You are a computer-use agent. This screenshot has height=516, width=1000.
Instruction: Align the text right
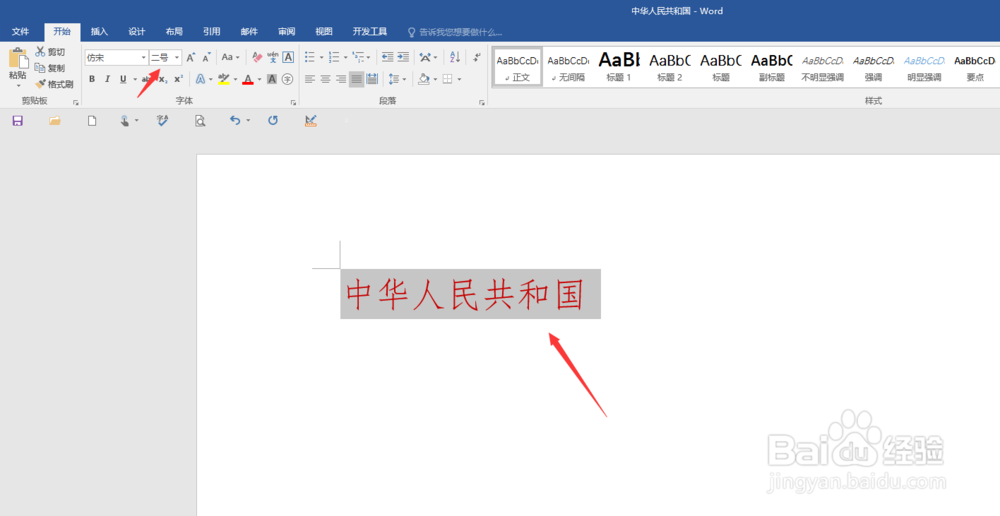(x=341, y=79)
